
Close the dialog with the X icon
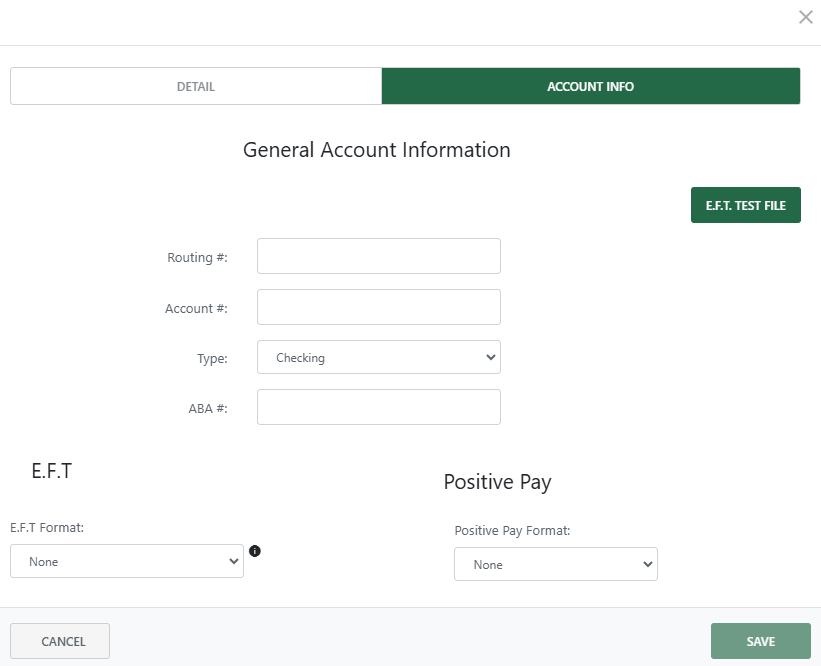[805, 17]
